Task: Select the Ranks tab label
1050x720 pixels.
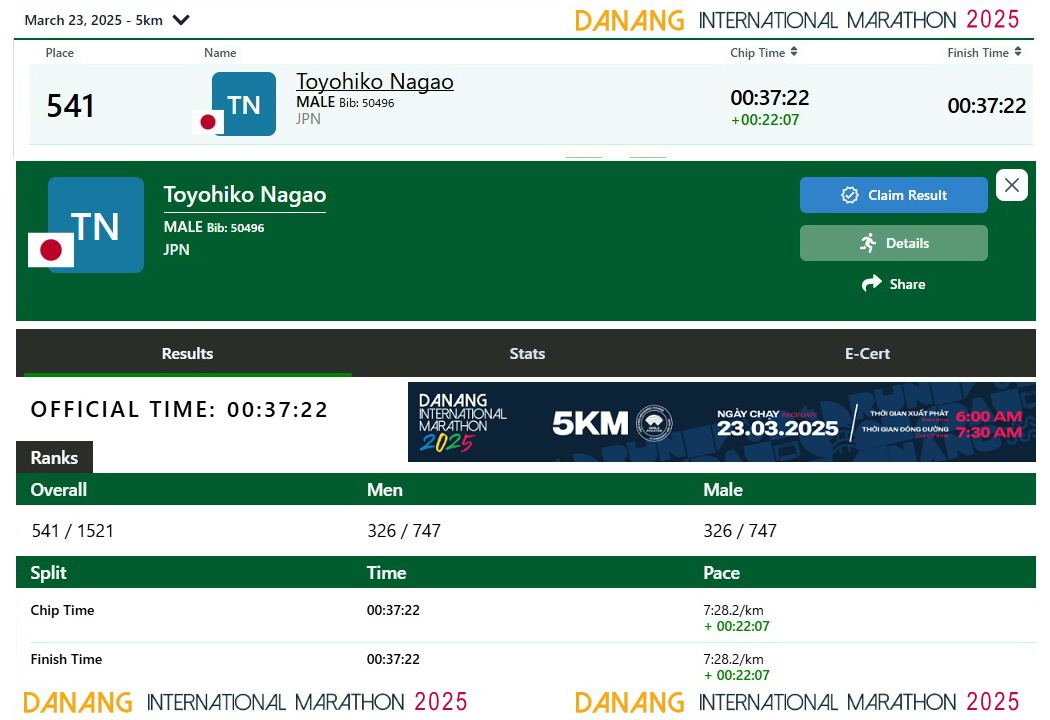Action: (54, 457)
